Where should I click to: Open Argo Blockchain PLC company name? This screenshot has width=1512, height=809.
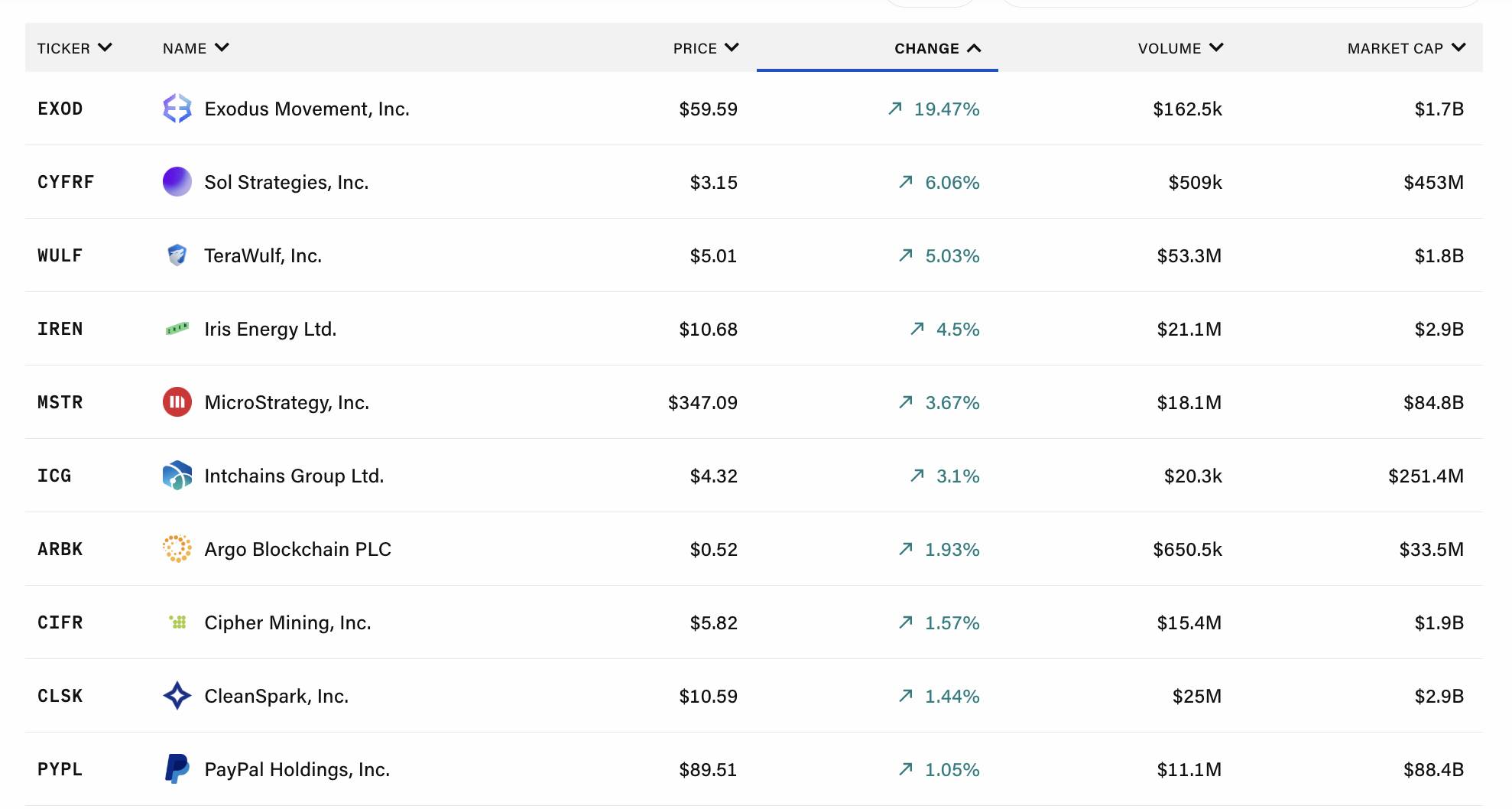(298, 550)
